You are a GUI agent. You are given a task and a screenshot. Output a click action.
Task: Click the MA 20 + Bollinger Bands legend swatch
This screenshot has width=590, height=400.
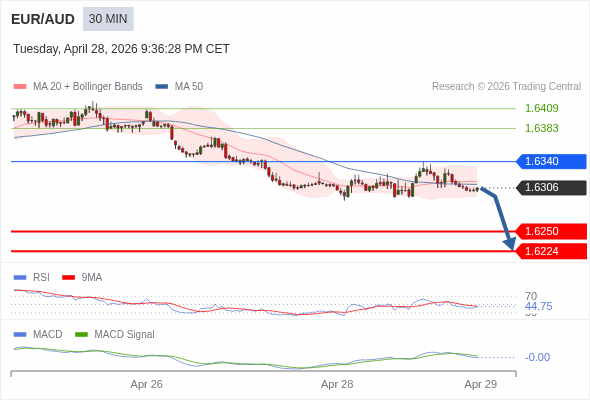coord(20,87)
